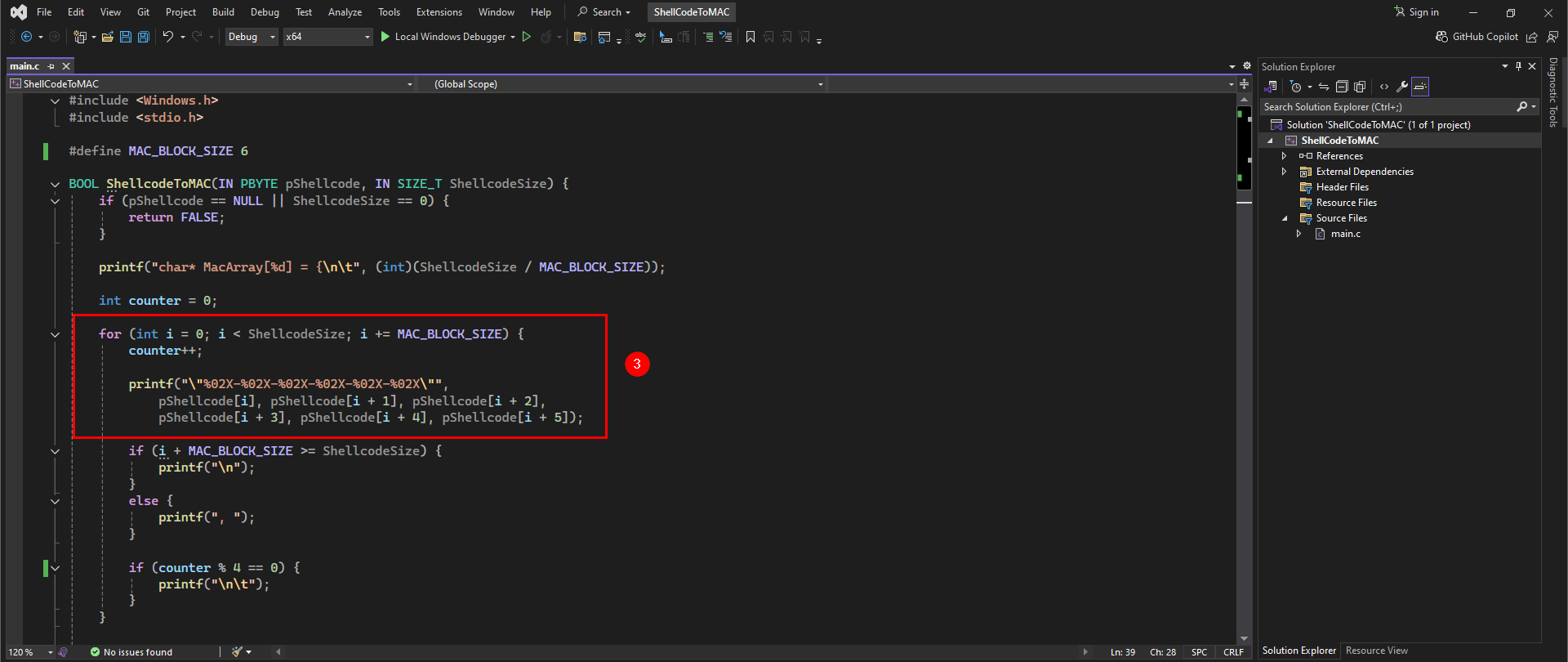Click the New Project icon in the toolbar
This screenshot has width=1568, height=662.
click(x=80, y=37)
